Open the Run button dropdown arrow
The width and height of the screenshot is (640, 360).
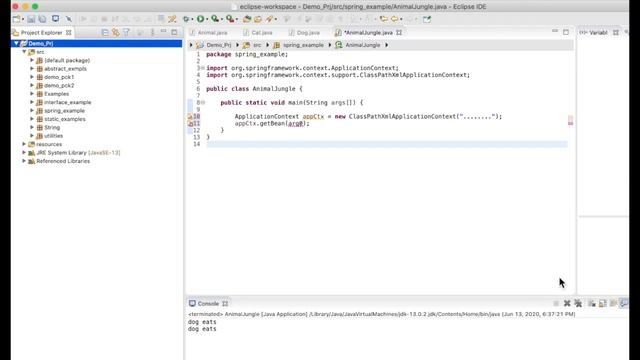coord(207,19)
